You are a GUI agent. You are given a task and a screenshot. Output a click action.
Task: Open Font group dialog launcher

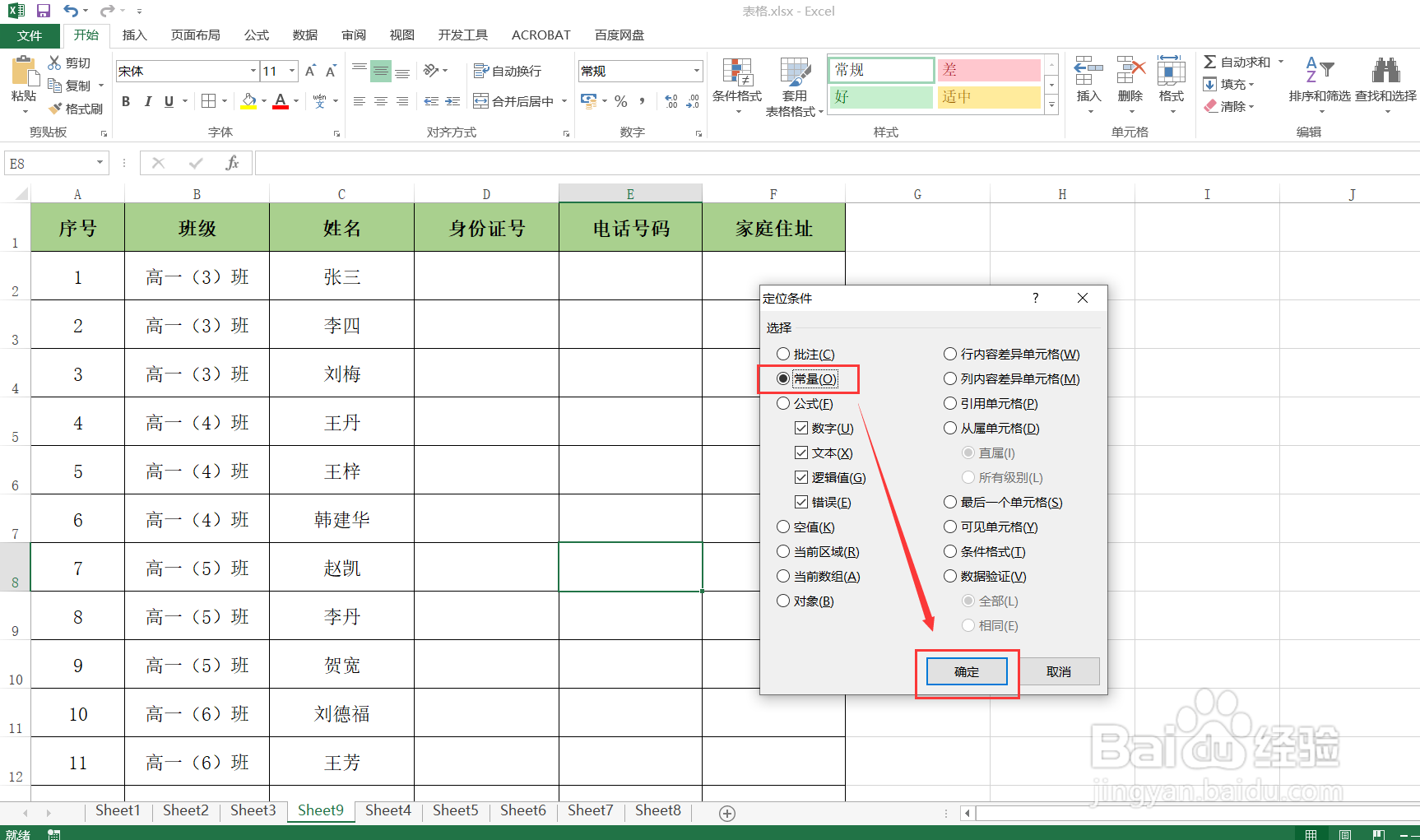click(x=337, y=133)
